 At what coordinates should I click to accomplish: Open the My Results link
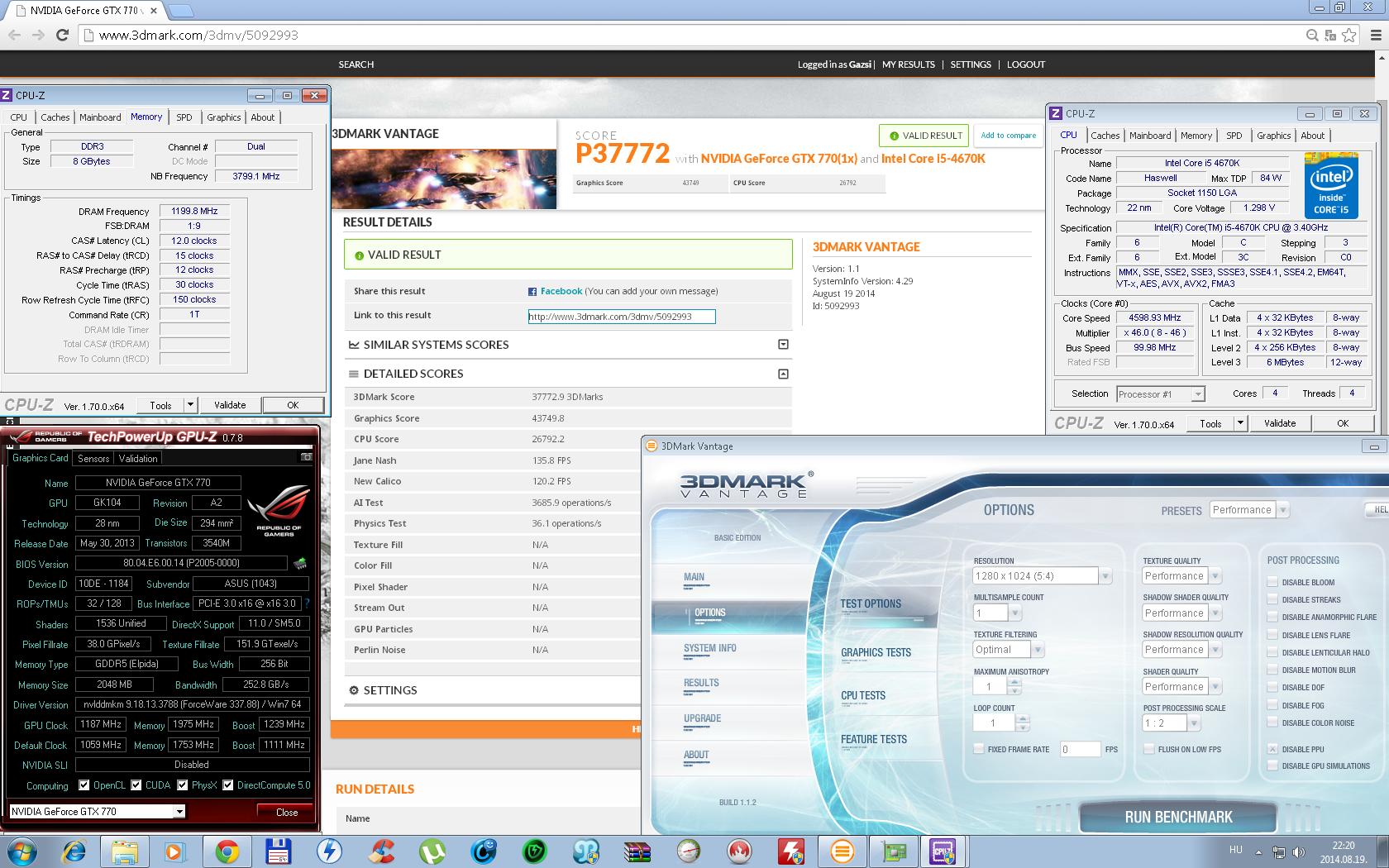[x=908, y=64]
